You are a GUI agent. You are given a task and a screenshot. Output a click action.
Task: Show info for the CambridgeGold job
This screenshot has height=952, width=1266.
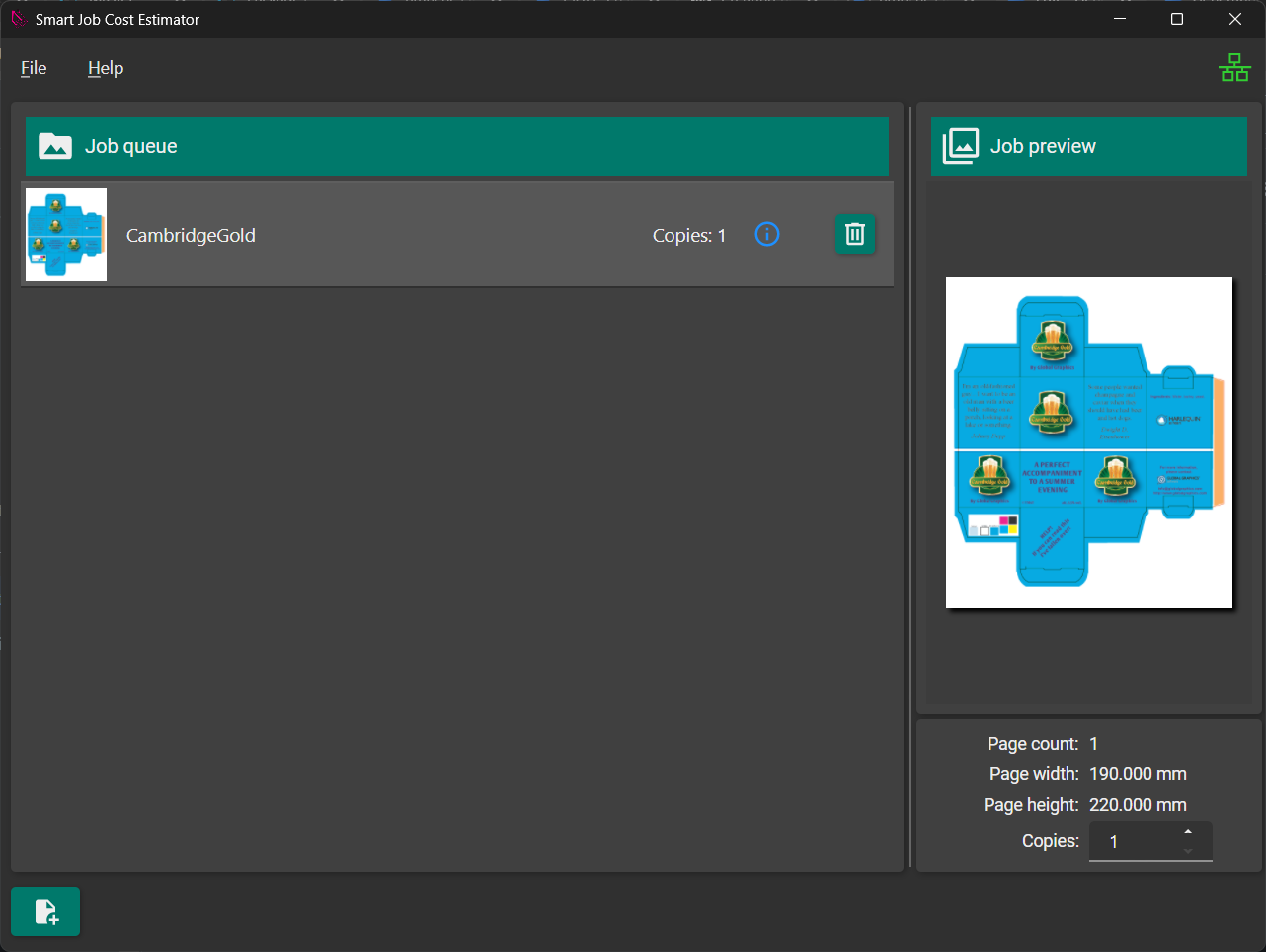point(767,234)
